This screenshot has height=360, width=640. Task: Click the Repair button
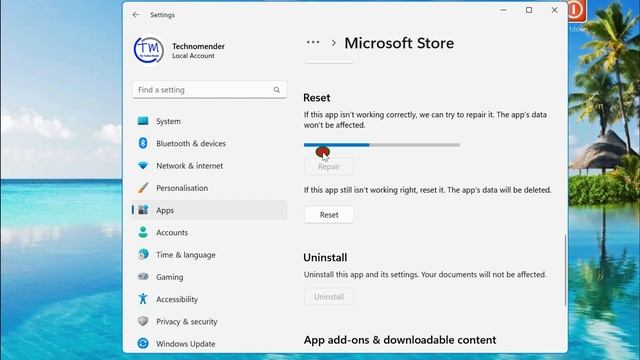click(329, 167)
